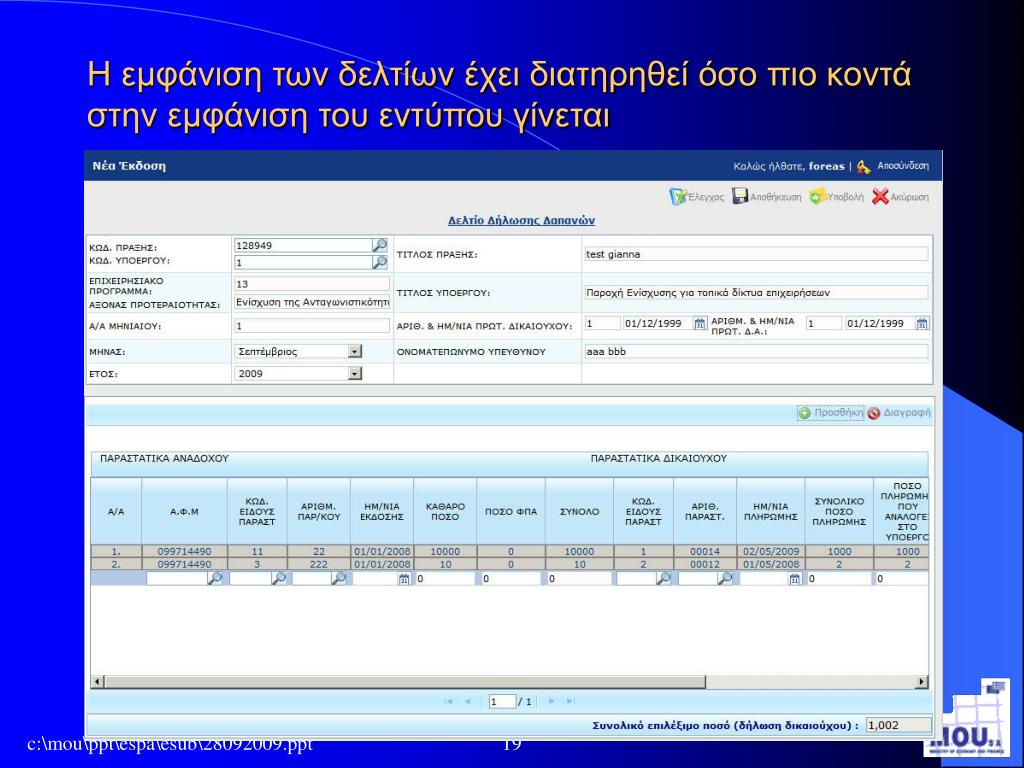Screen dimensions: 1024x768
Task: Go to next page of table
Action: (x=551, y=701)
